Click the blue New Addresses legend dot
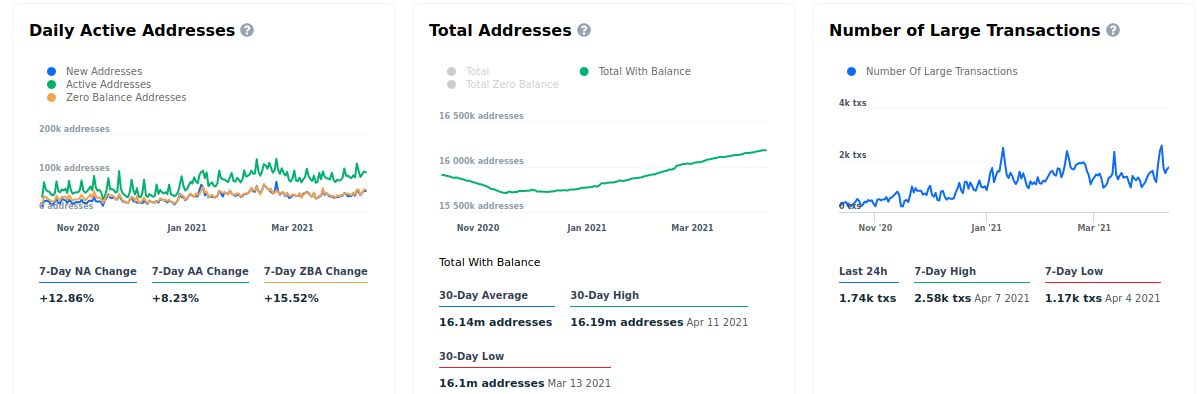 [52, 72]
